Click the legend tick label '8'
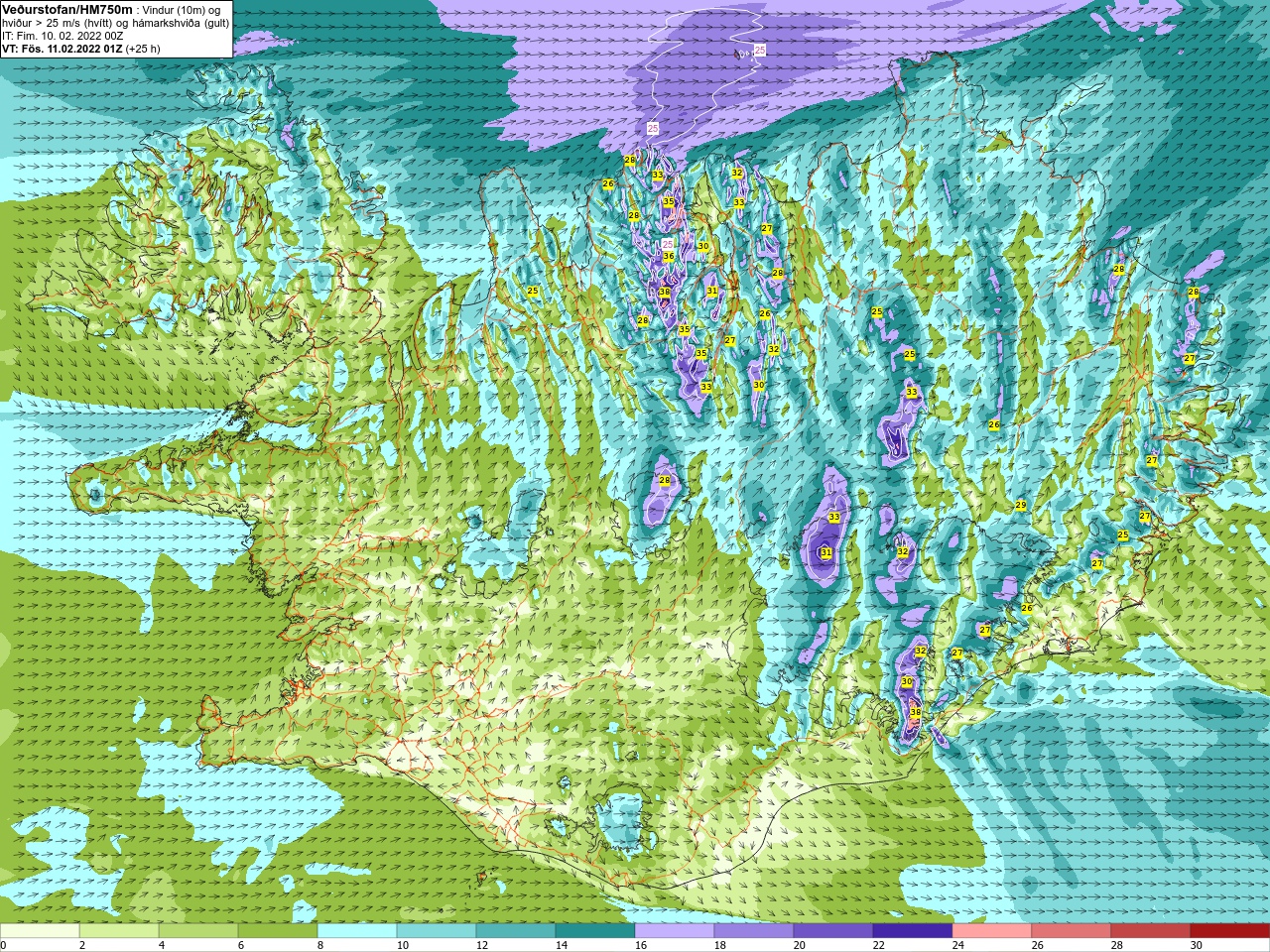The height and width of the screenshot is (952, 1270). coord(320,945)
